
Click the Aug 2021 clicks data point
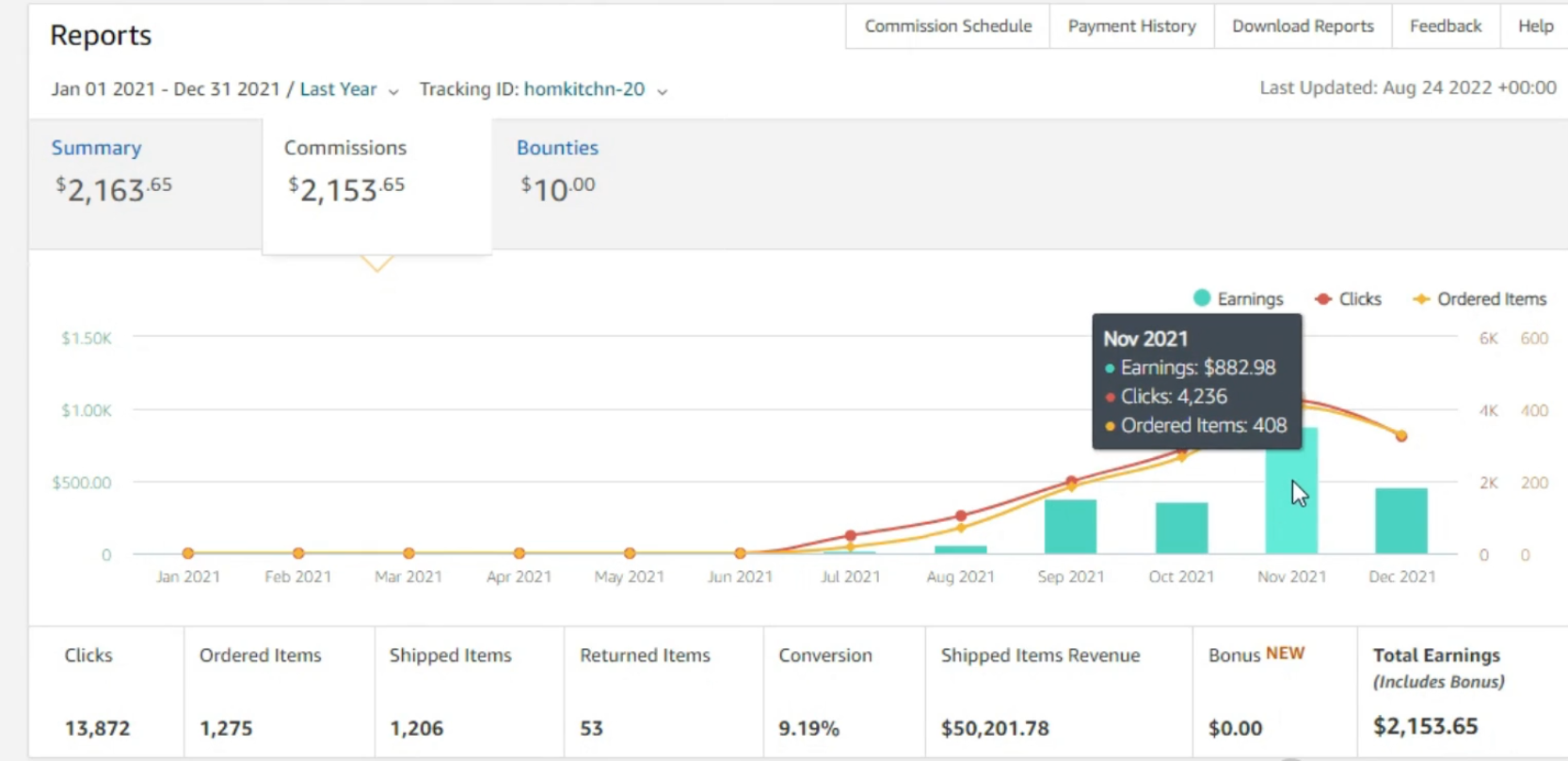tap(961, 515)
